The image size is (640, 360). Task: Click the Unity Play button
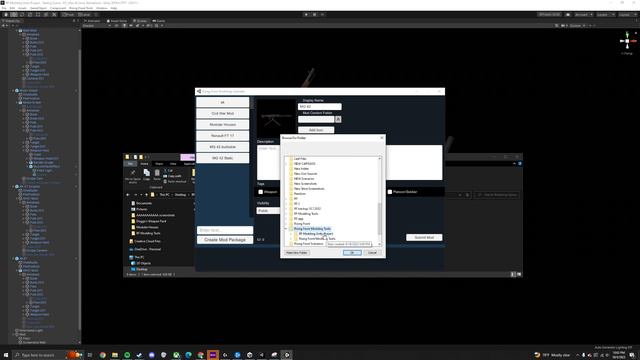[306, 15]
